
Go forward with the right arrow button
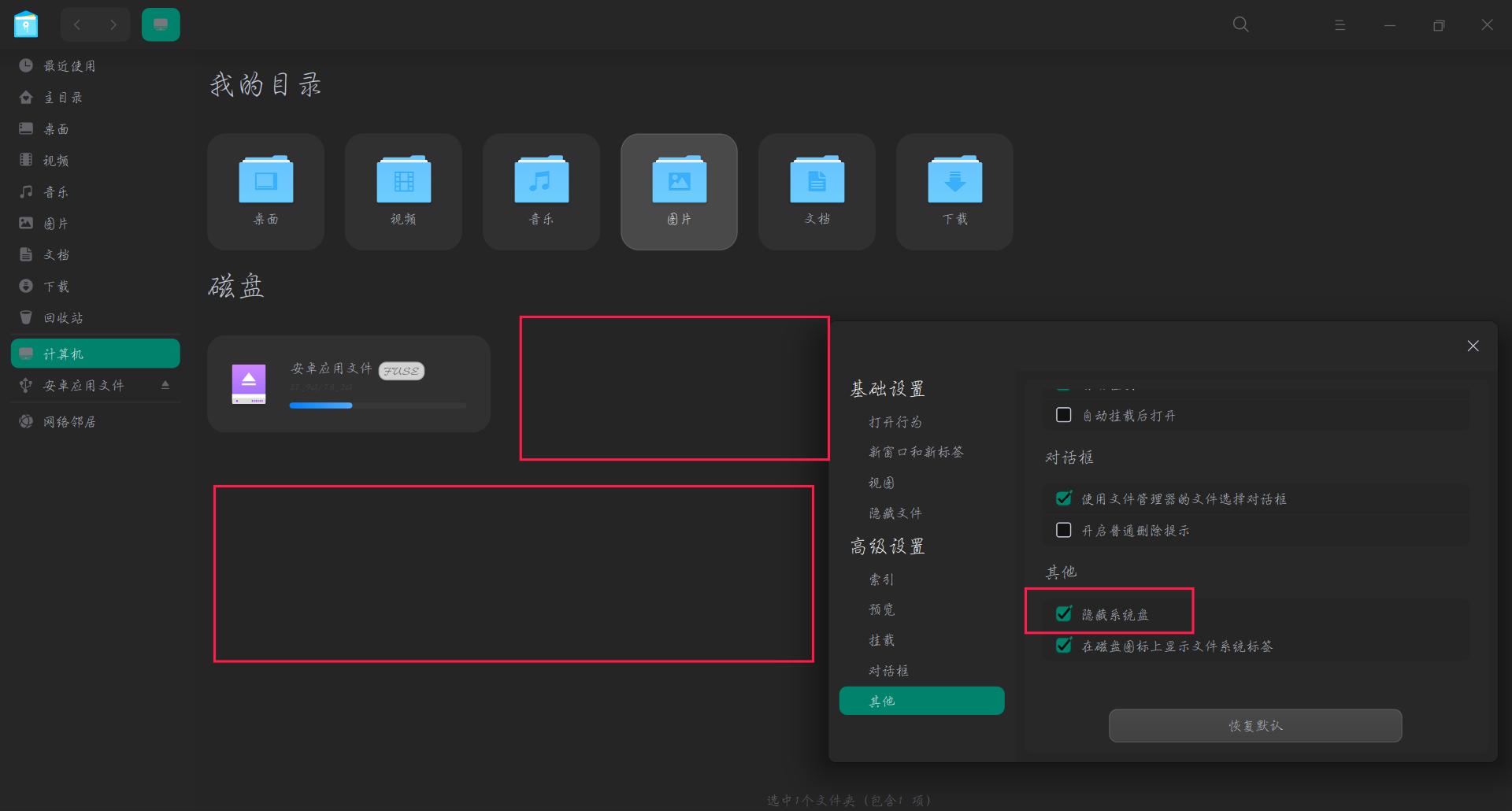coord(113,25)
